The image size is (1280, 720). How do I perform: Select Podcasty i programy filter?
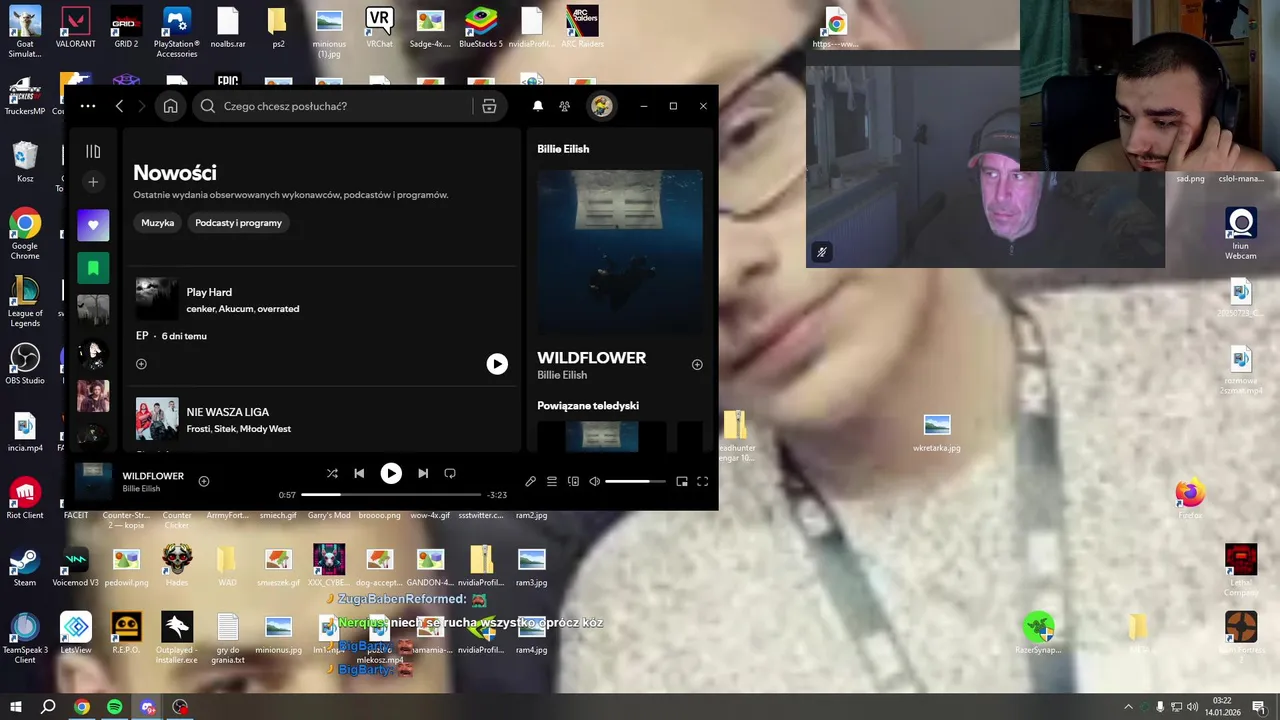pos(238,223)
